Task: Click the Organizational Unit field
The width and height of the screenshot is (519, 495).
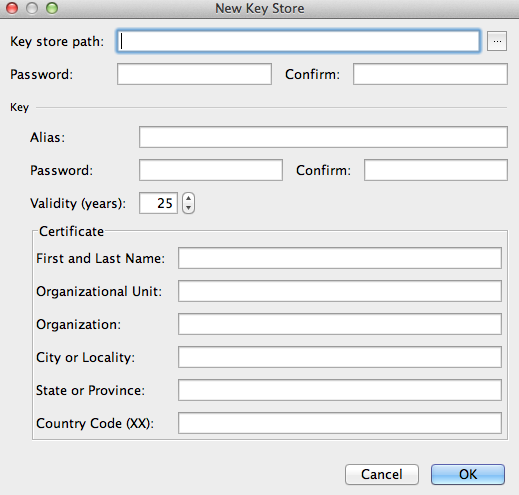Action: tap(340, 291)
